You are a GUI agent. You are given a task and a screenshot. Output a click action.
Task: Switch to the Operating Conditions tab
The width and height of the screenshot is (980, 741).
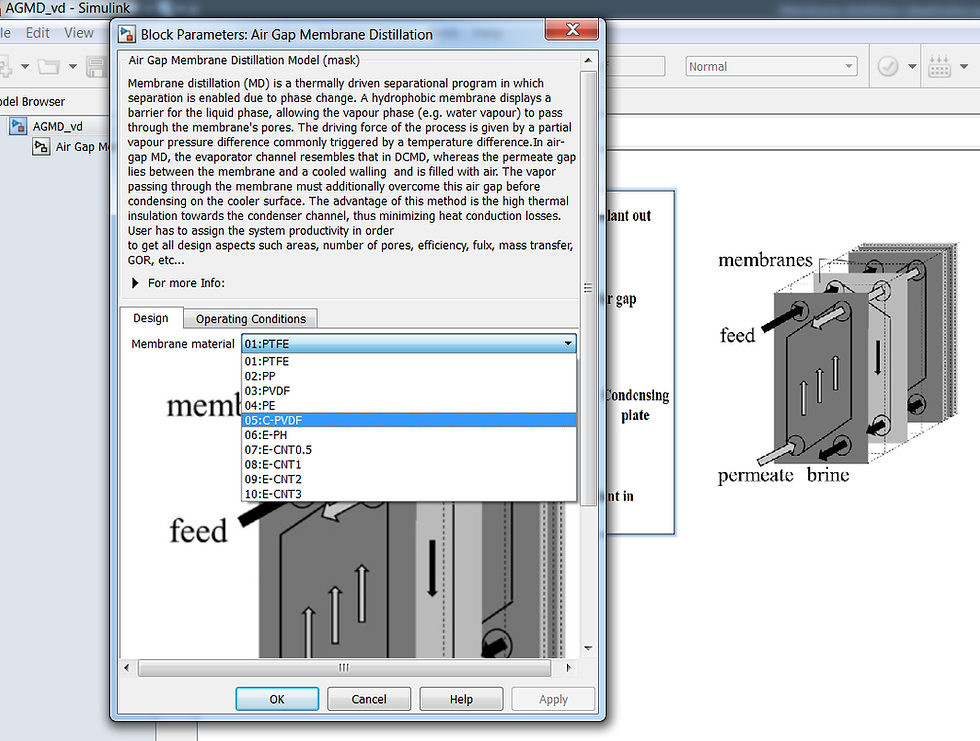pyautogui.click(x=251, y=319)
